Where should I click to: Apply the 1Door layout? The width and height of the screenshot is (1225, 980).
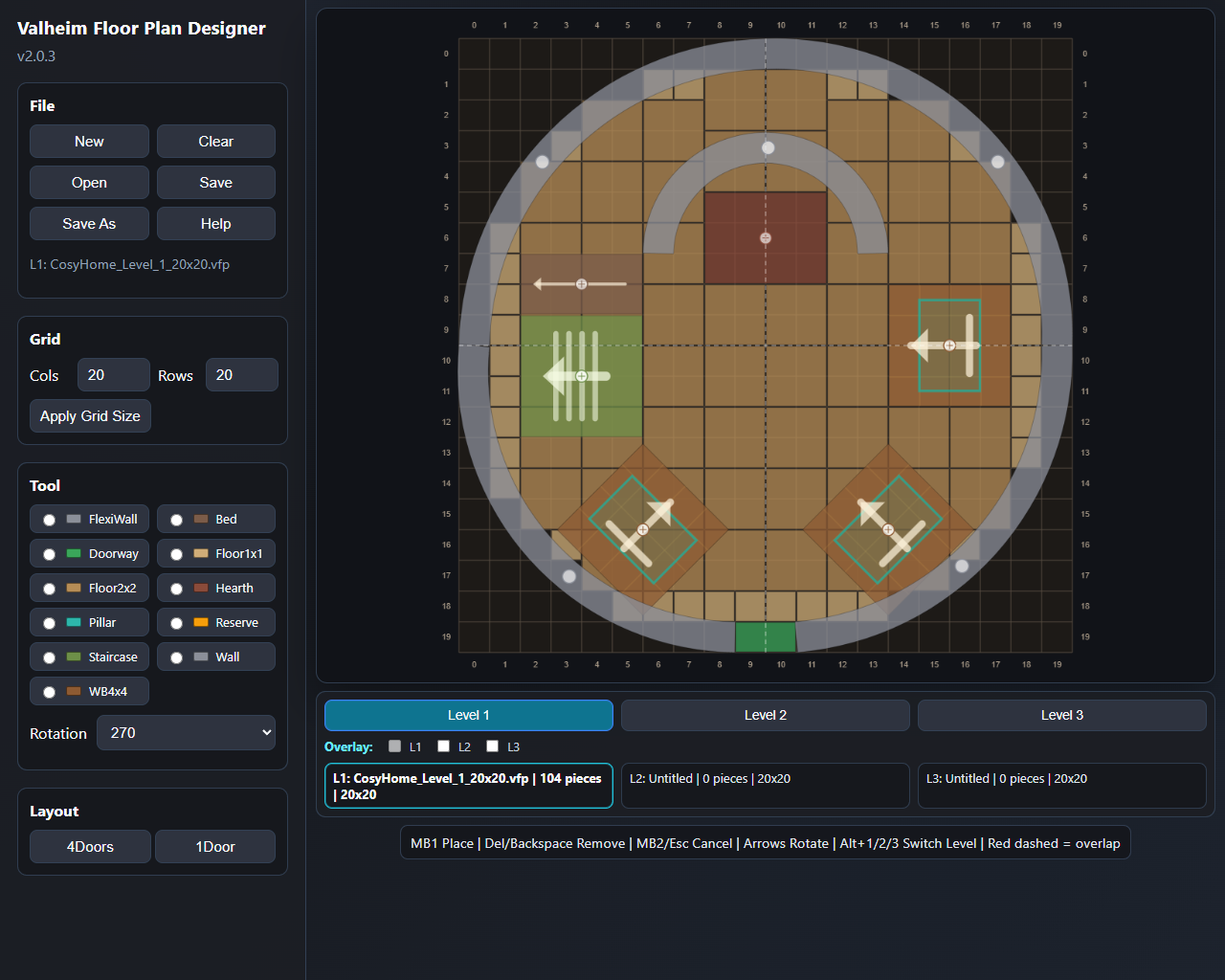[x=215, y=847]
